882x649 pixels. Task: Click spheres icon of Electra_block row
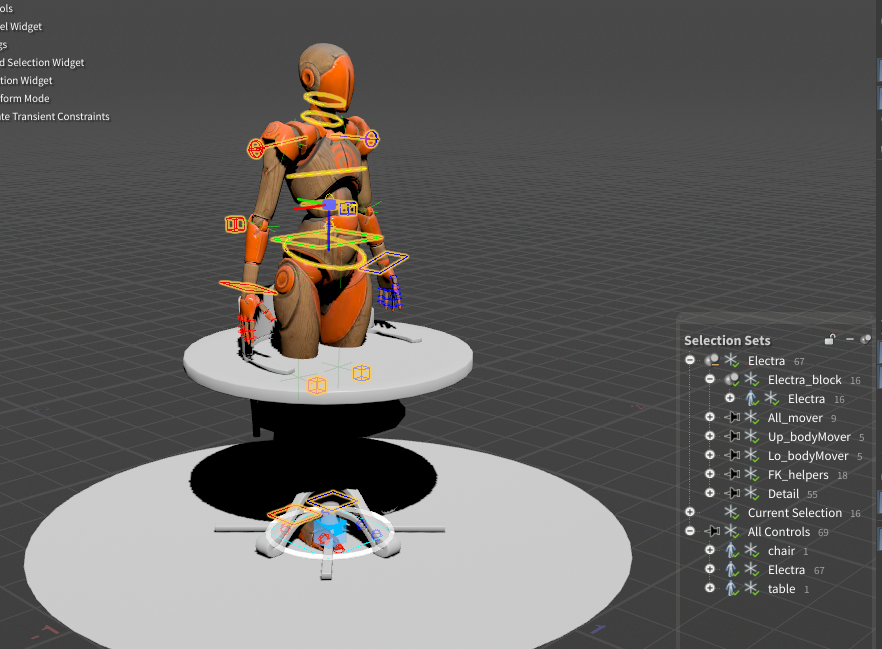click(732, 379)
